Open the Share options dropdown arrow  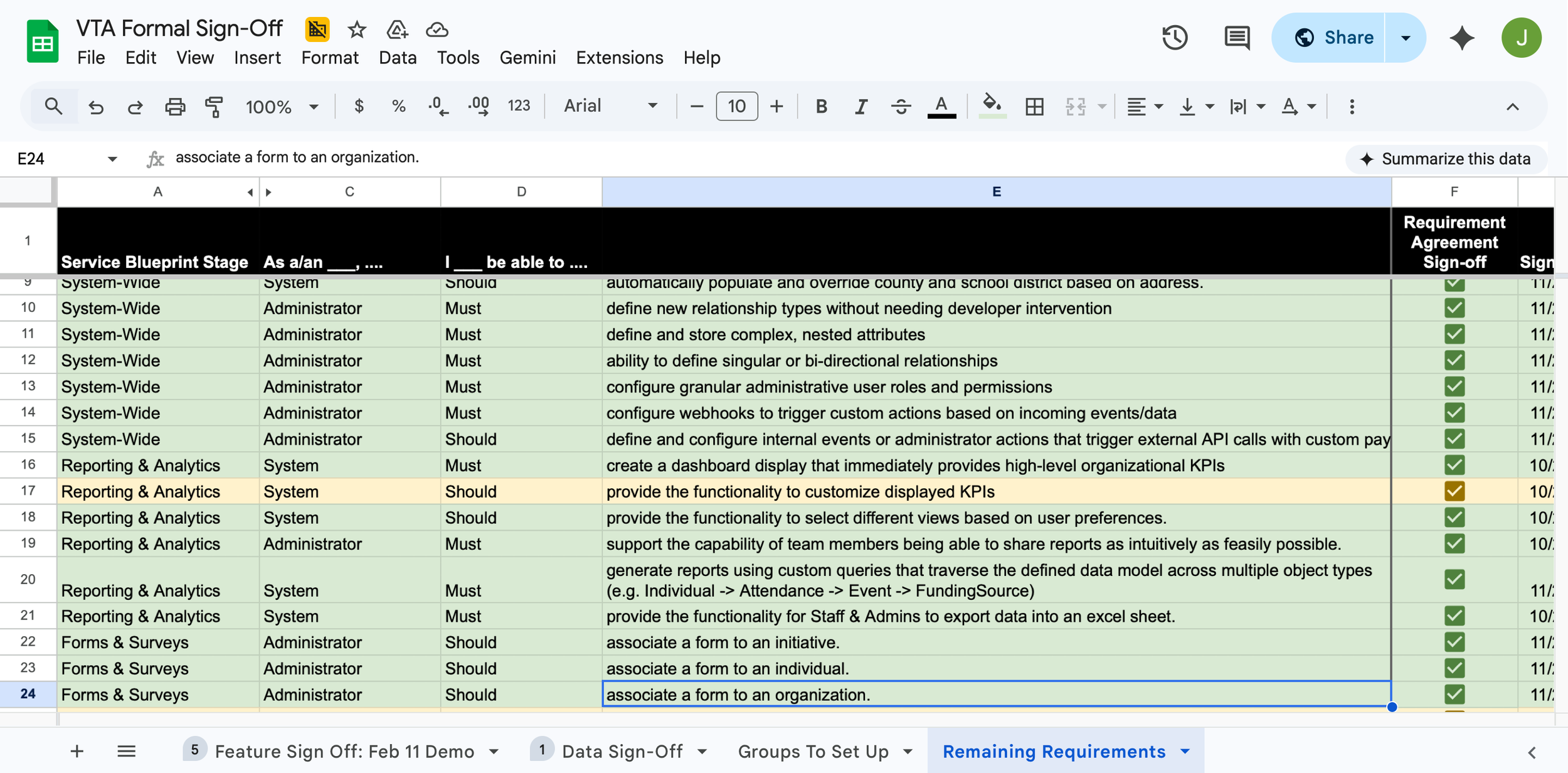(x=1406, y=38)
